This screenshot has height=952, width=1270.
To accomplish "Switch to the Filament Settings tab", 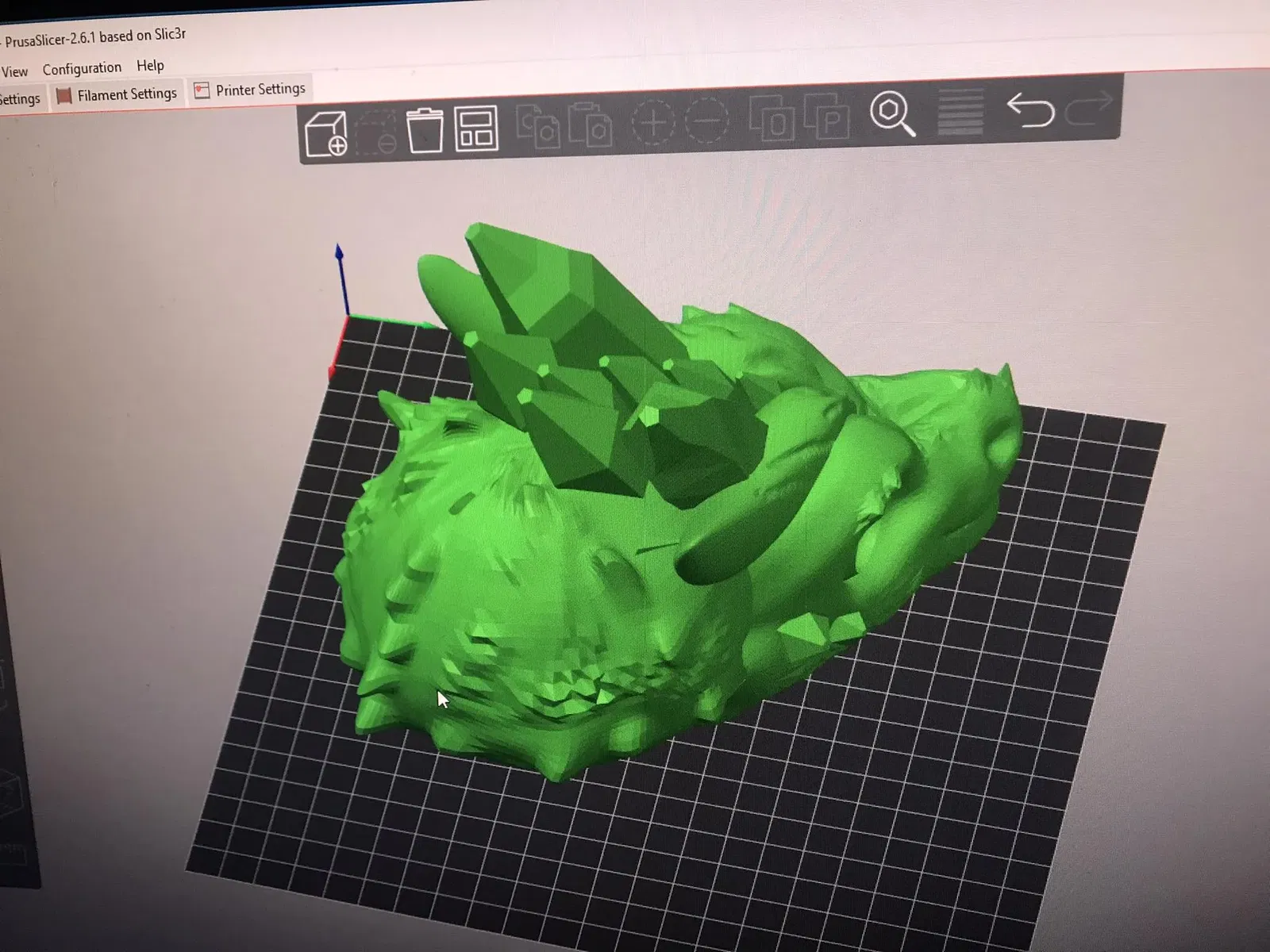I will (117, 95).
